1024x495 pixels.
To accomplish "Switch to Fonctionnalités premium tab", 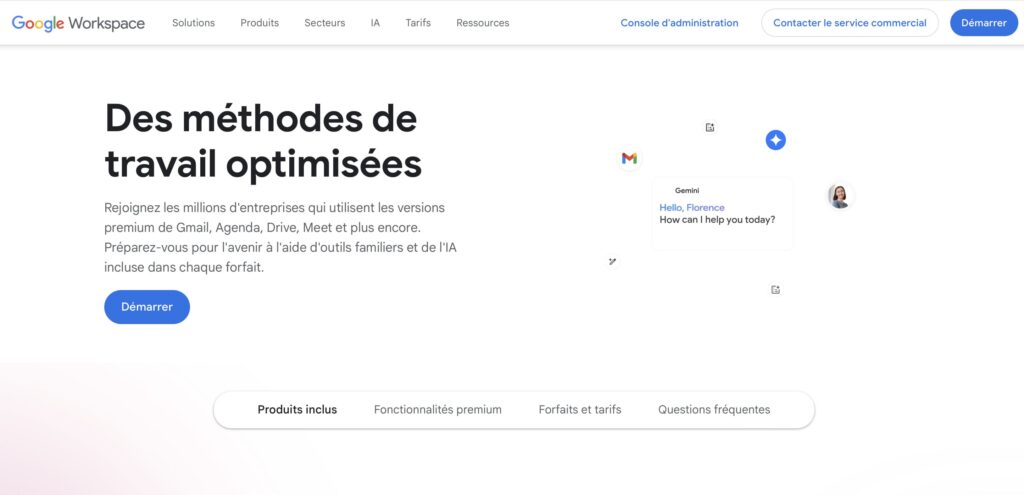I will click(x=438, y=410).
